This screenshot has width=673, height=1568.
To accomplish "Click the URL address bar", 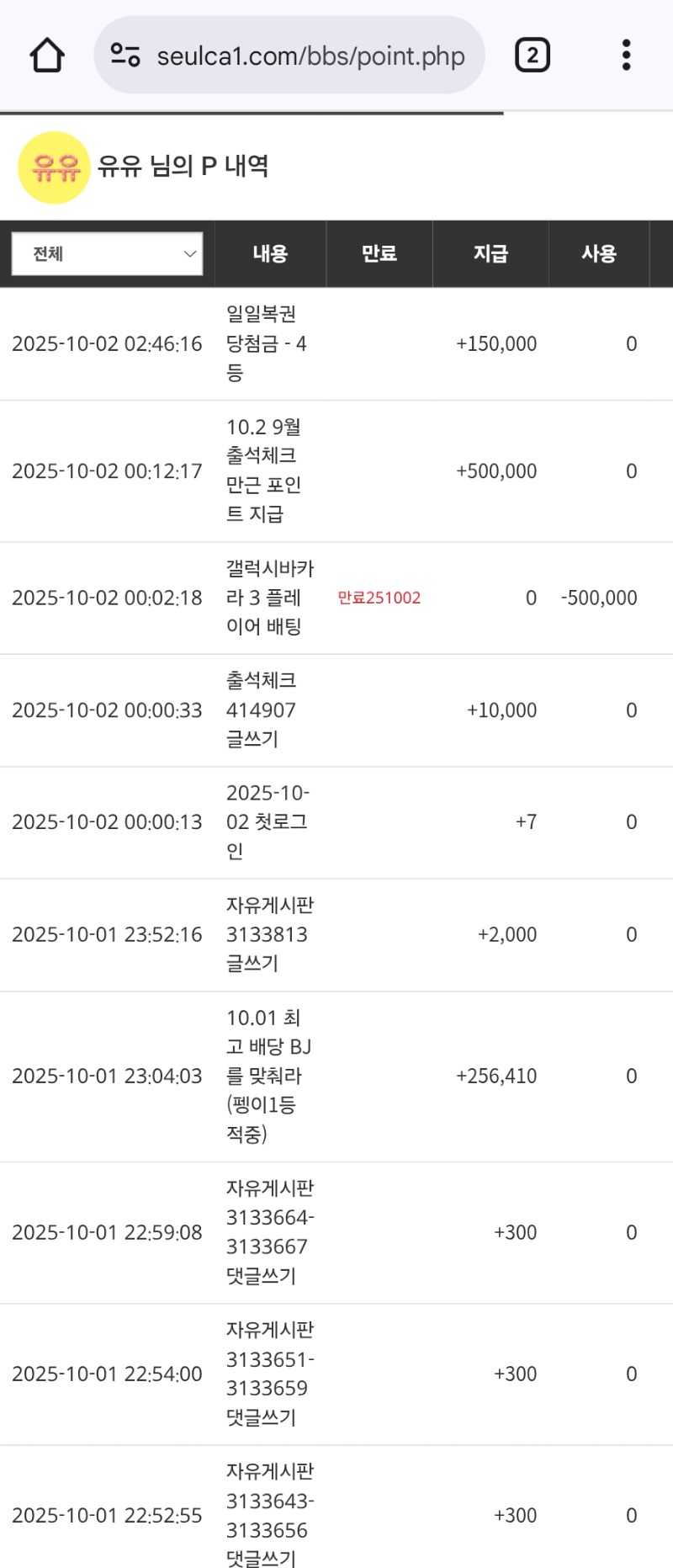I will (x=310, y=56).
